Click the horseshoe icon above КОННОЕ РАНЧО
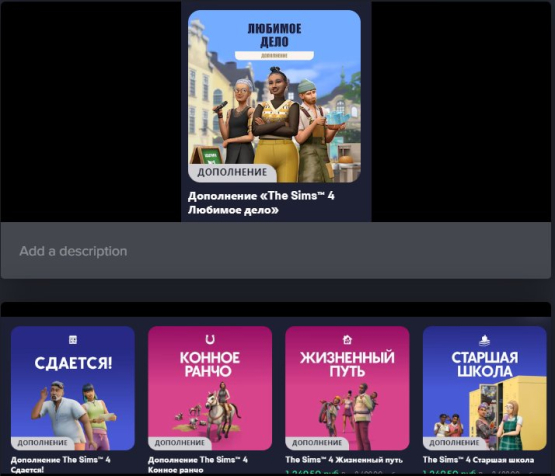The width and height of the screenshot is (555, 476). pyautogui.click(x=210, y=340)
